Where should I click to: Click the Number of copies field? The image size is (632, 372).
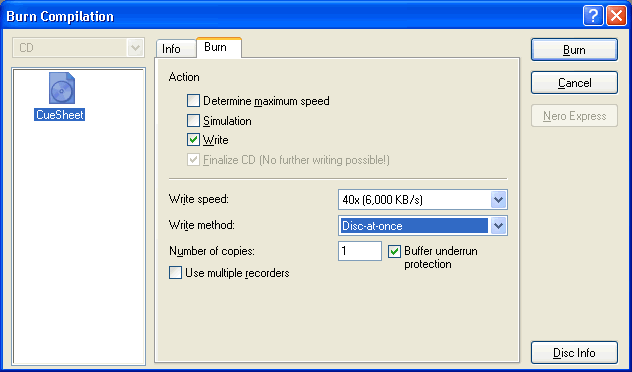tap(360, 251)
